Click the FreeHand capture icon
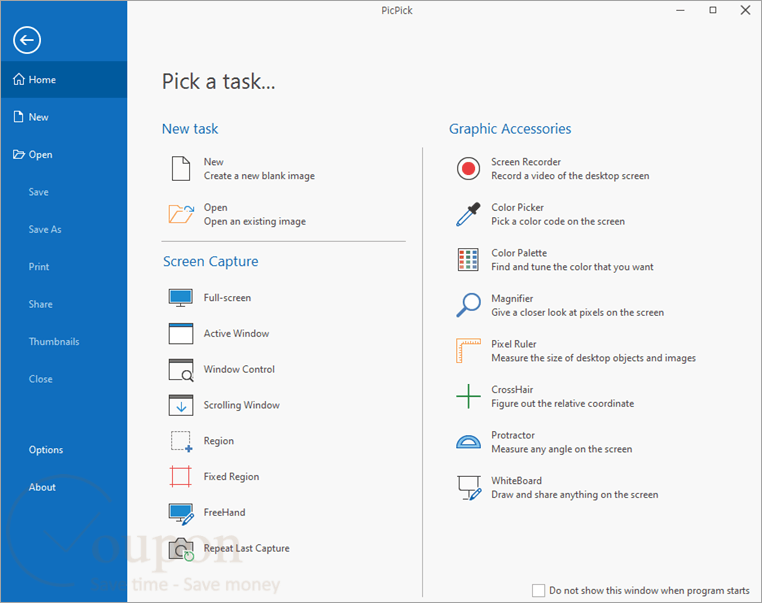The width and height of the screenshot is (762, 603). 181,513
